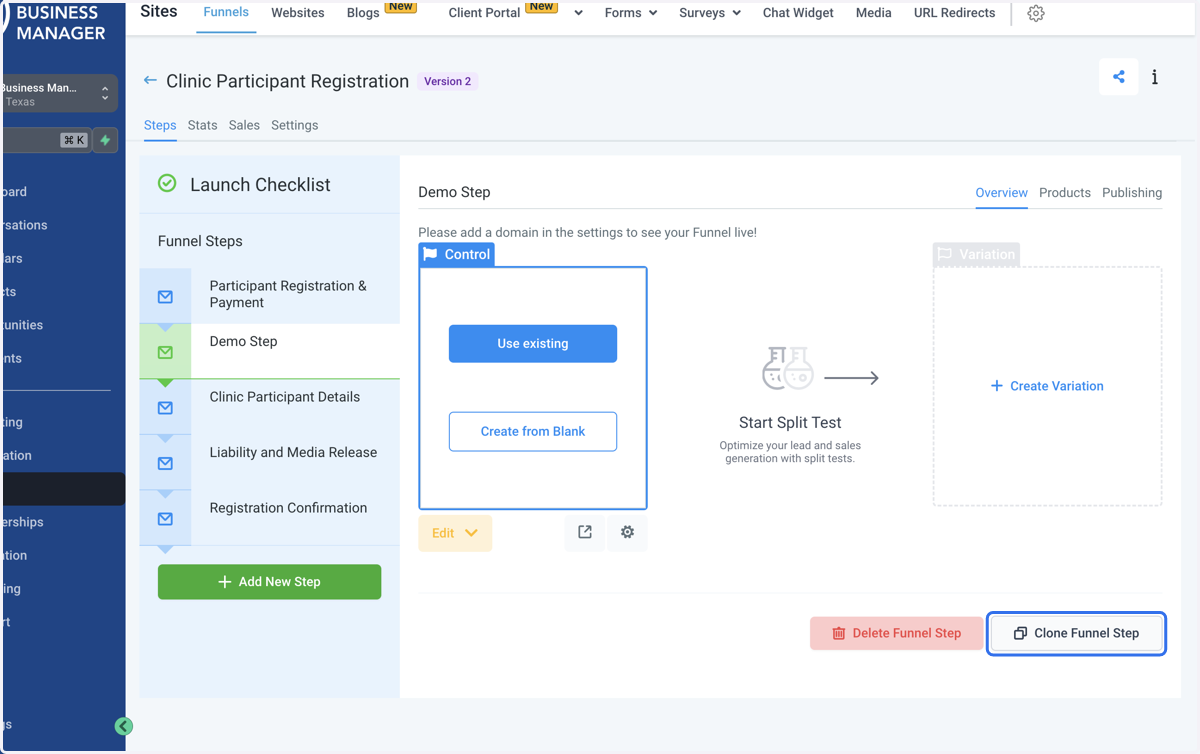Open the Blogs tab
1200x754 pixels.
(363, 13)
